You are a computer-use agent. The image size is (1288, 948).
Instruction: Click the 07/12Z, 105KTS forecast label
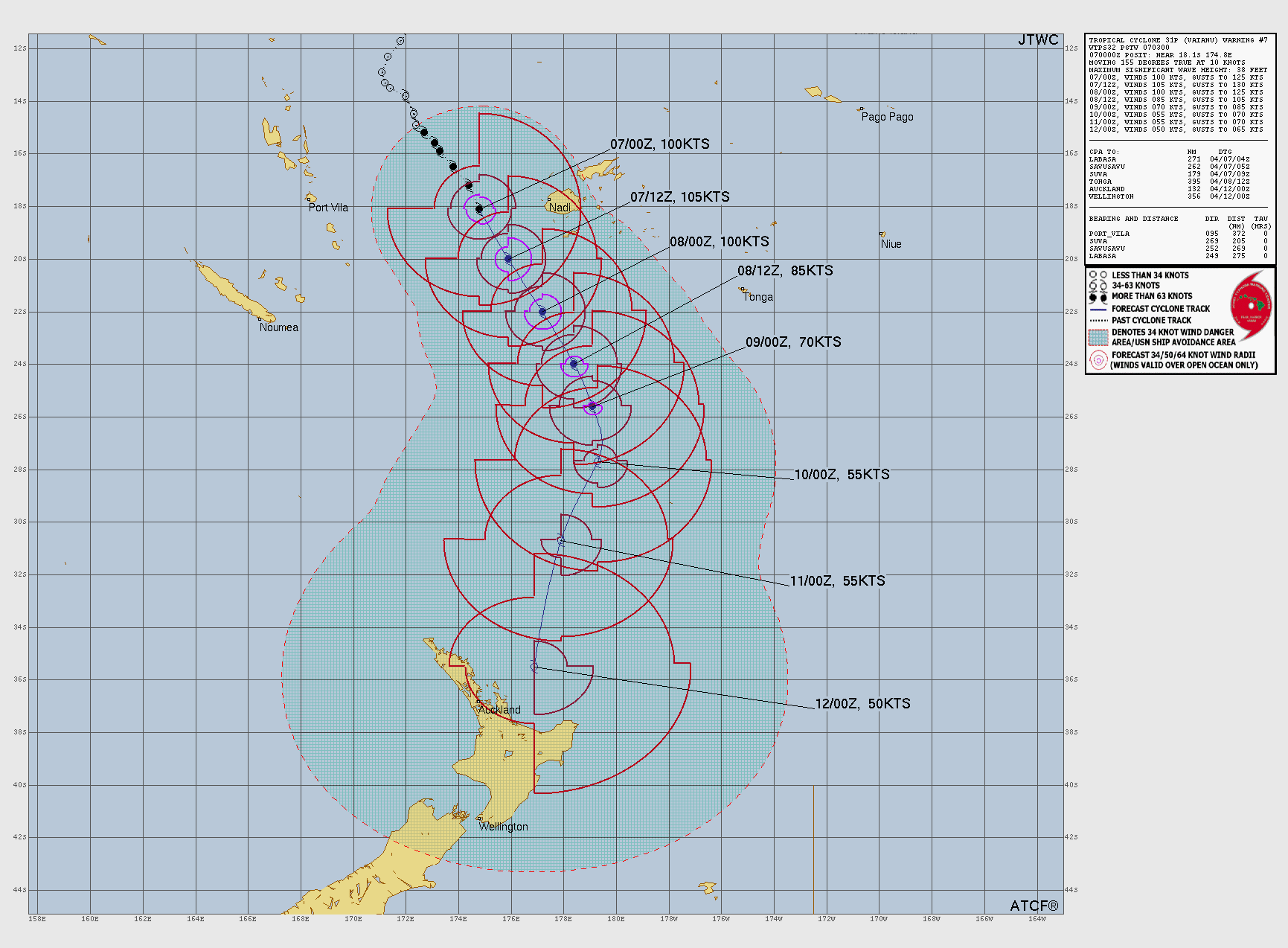(679, 197)
